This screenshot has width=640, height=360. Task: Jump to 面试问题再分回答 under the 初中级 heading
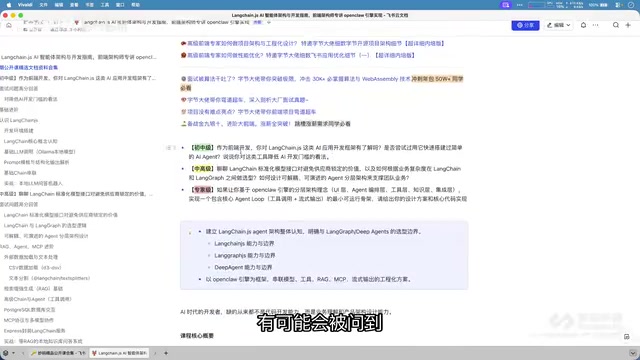pos(19,89)
